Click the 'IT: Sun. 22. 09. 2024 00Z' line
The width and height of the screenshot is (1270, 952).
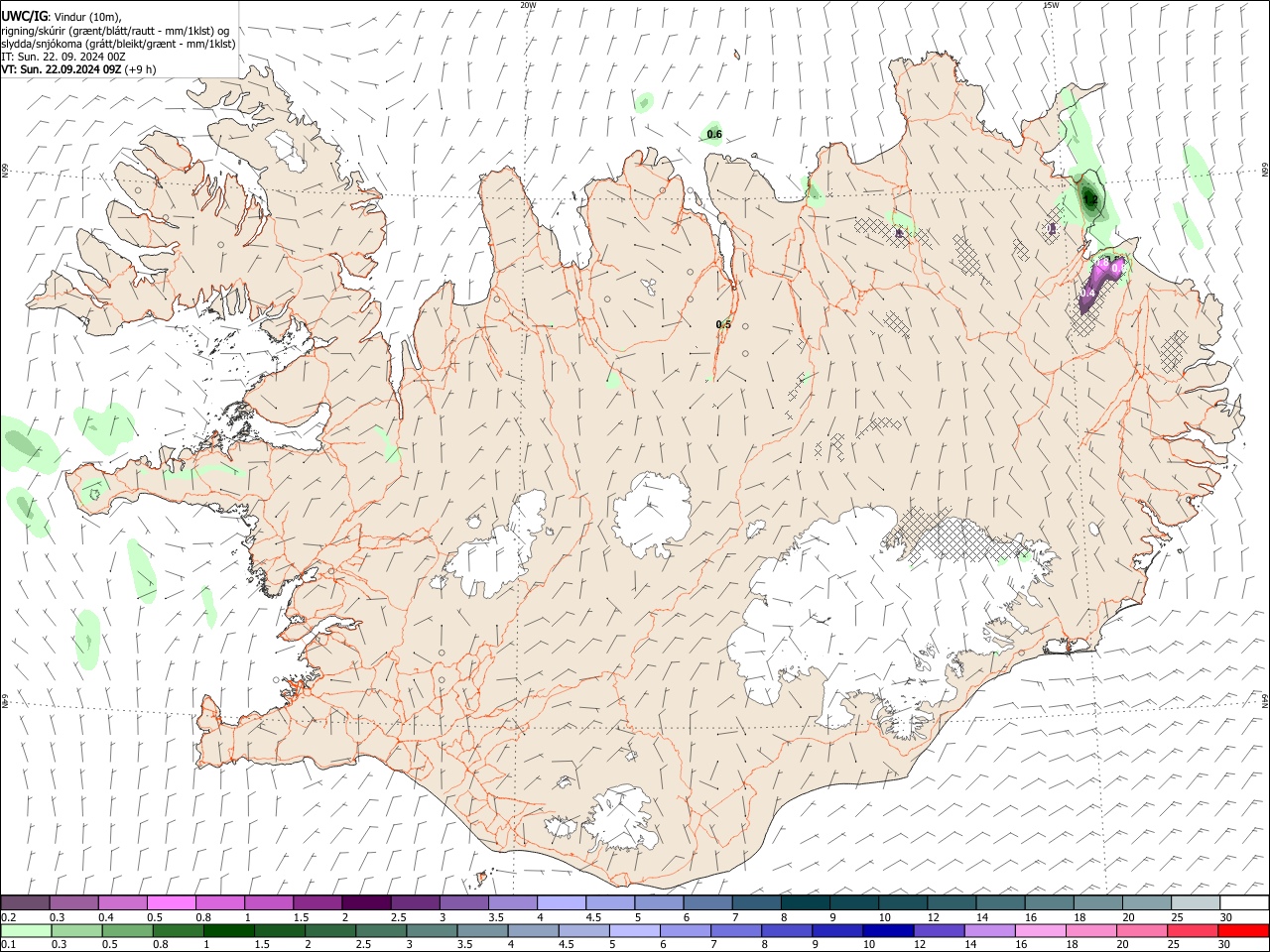pyautogui.click(x=63, y=57)
